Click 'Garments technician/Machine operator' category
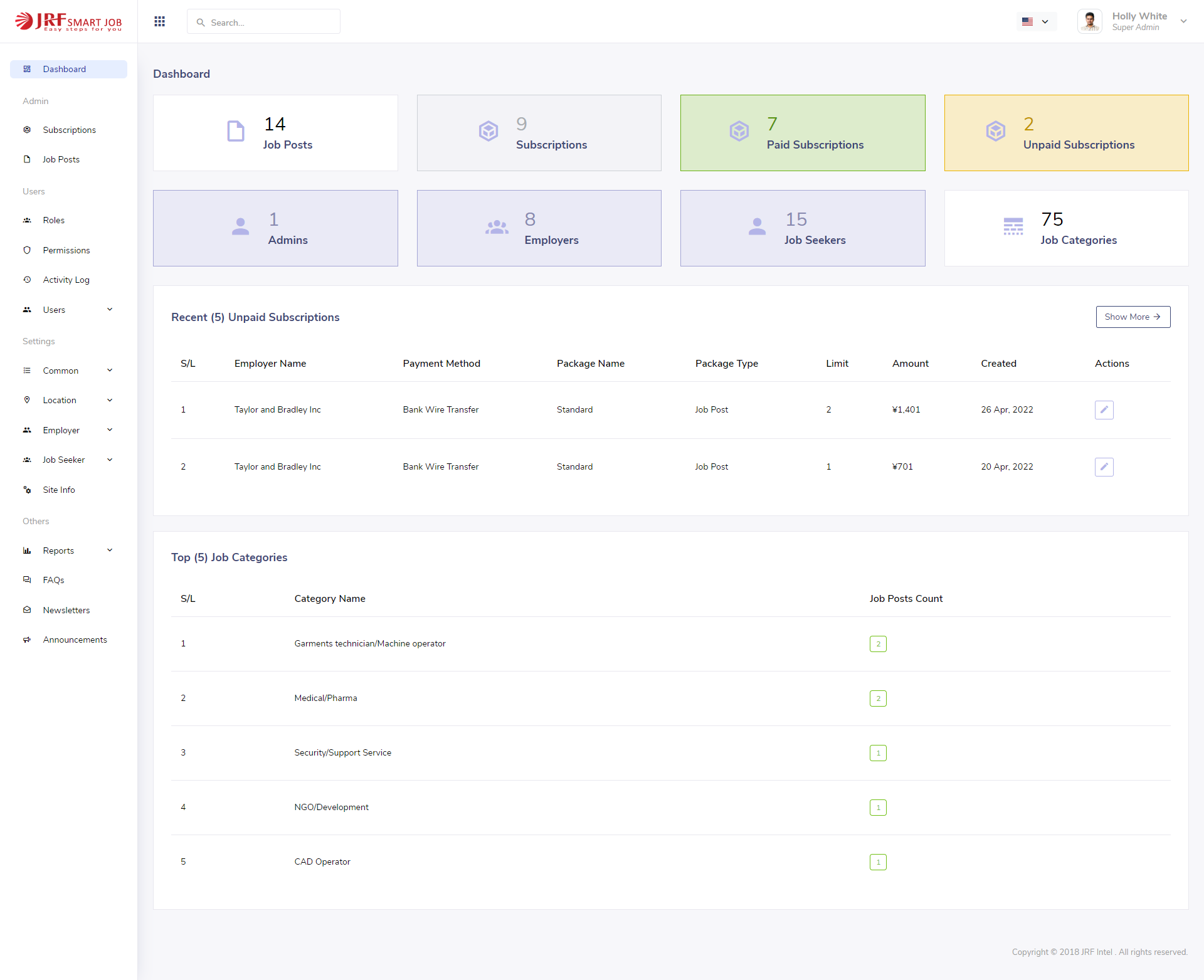The image size is (1204, 980). tap(370, 643)
